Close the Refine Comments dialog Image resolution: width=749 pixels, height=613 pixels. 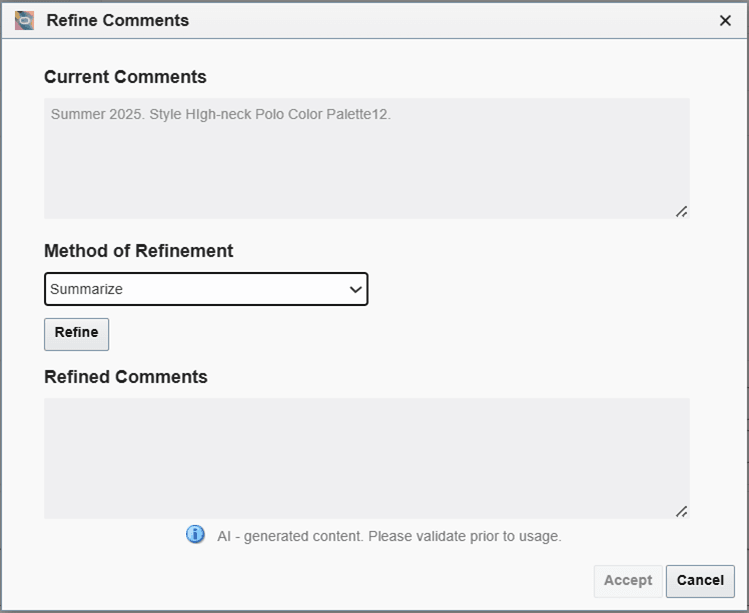[725, 21]
